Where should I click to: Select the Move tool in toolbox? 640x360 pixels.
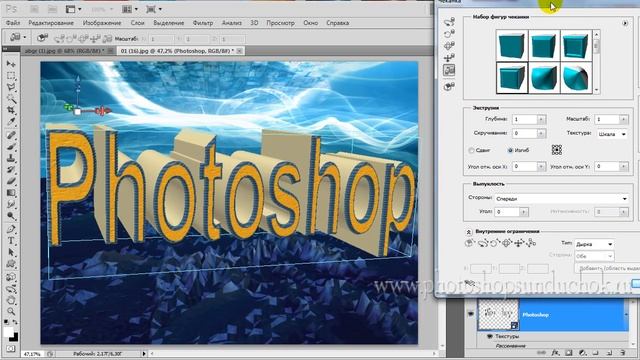11,64
